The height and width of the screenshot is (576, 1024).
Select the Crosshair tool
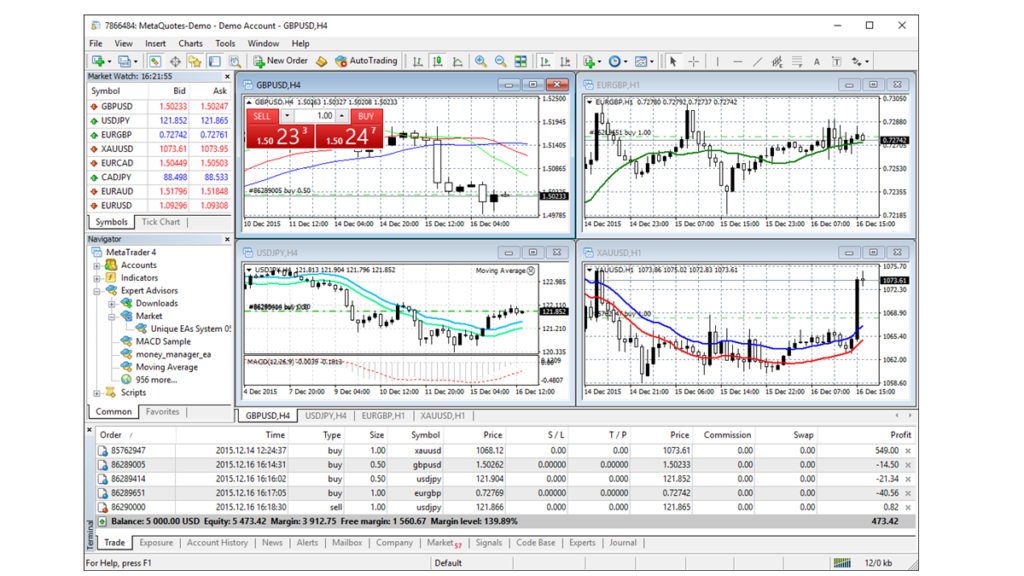[x=693, y=61]
